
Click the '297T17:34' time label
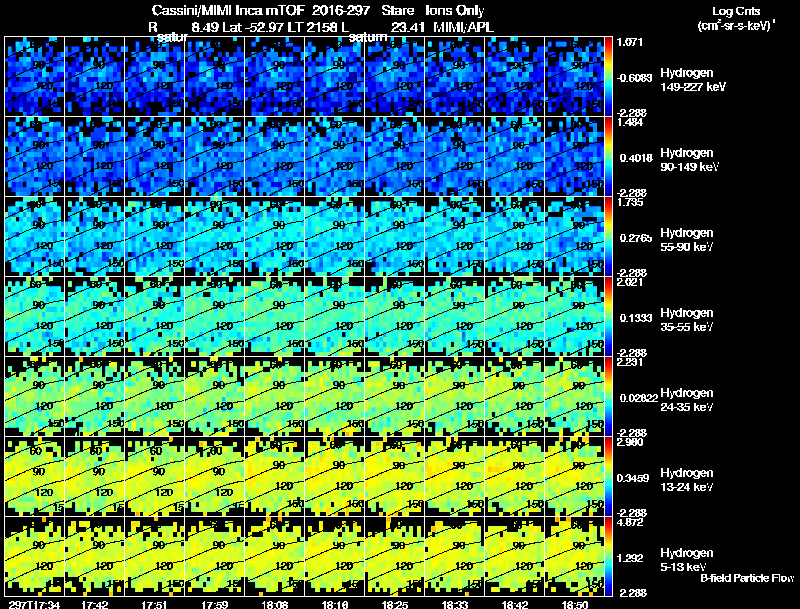[35, 604]
